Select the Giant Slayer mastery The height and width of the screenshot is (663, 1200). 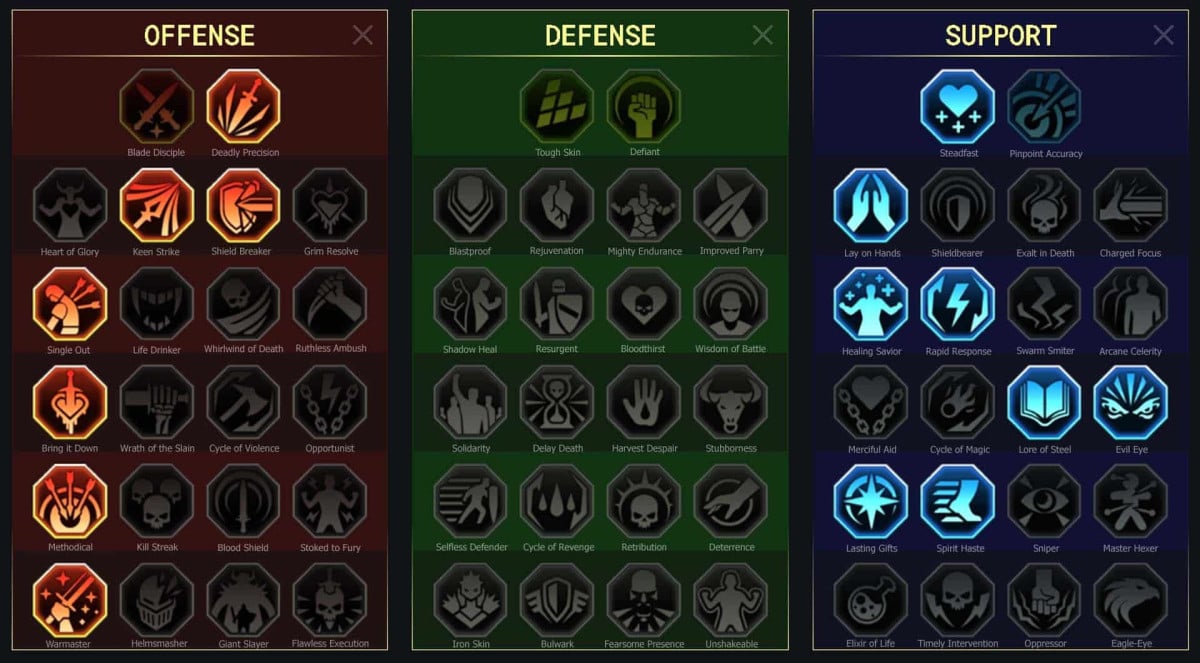pos(243,600)
